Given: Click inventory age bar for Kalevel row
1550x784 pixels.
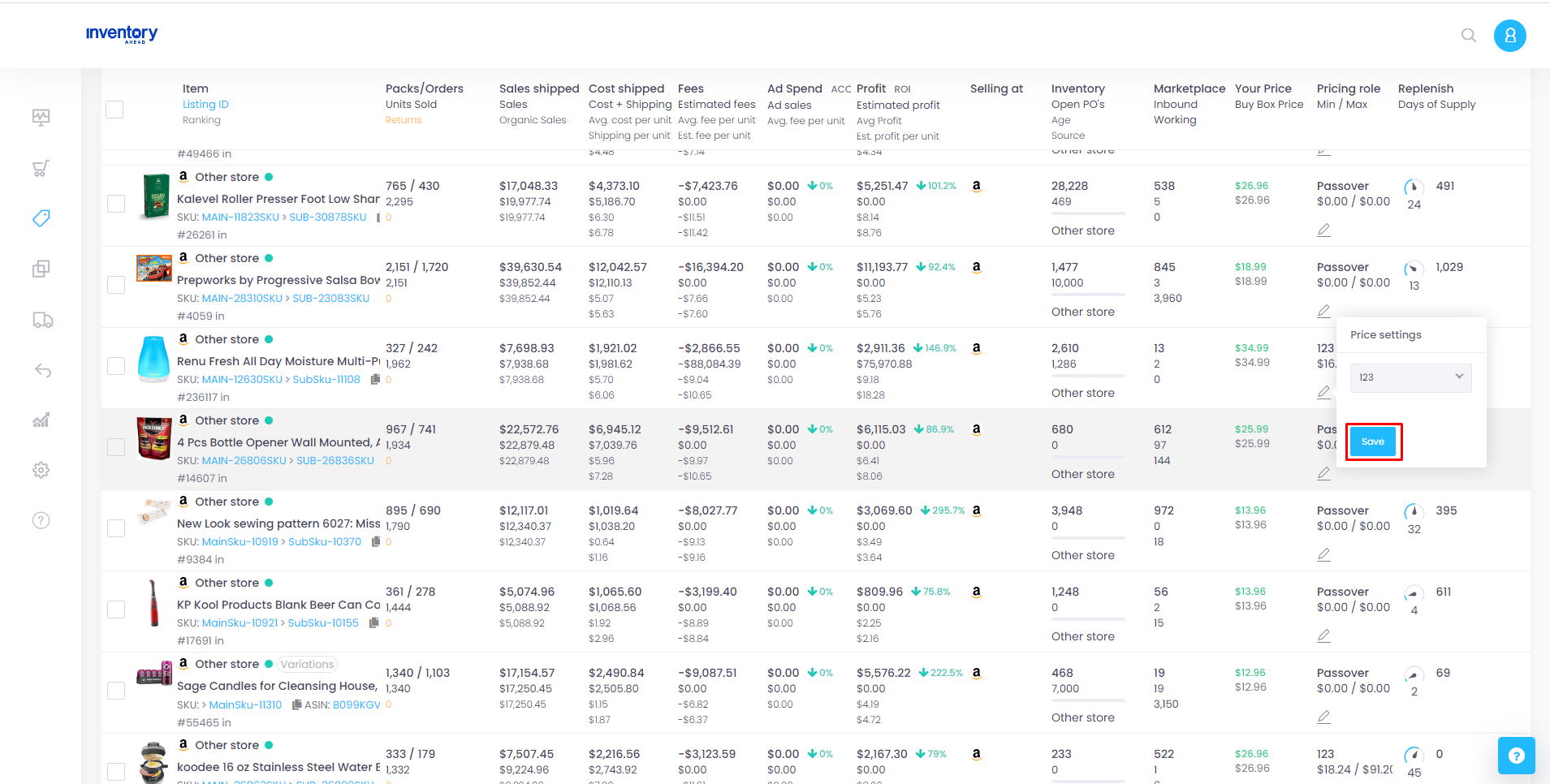Looking at the screenshot, I should (x=1088, y=213).
